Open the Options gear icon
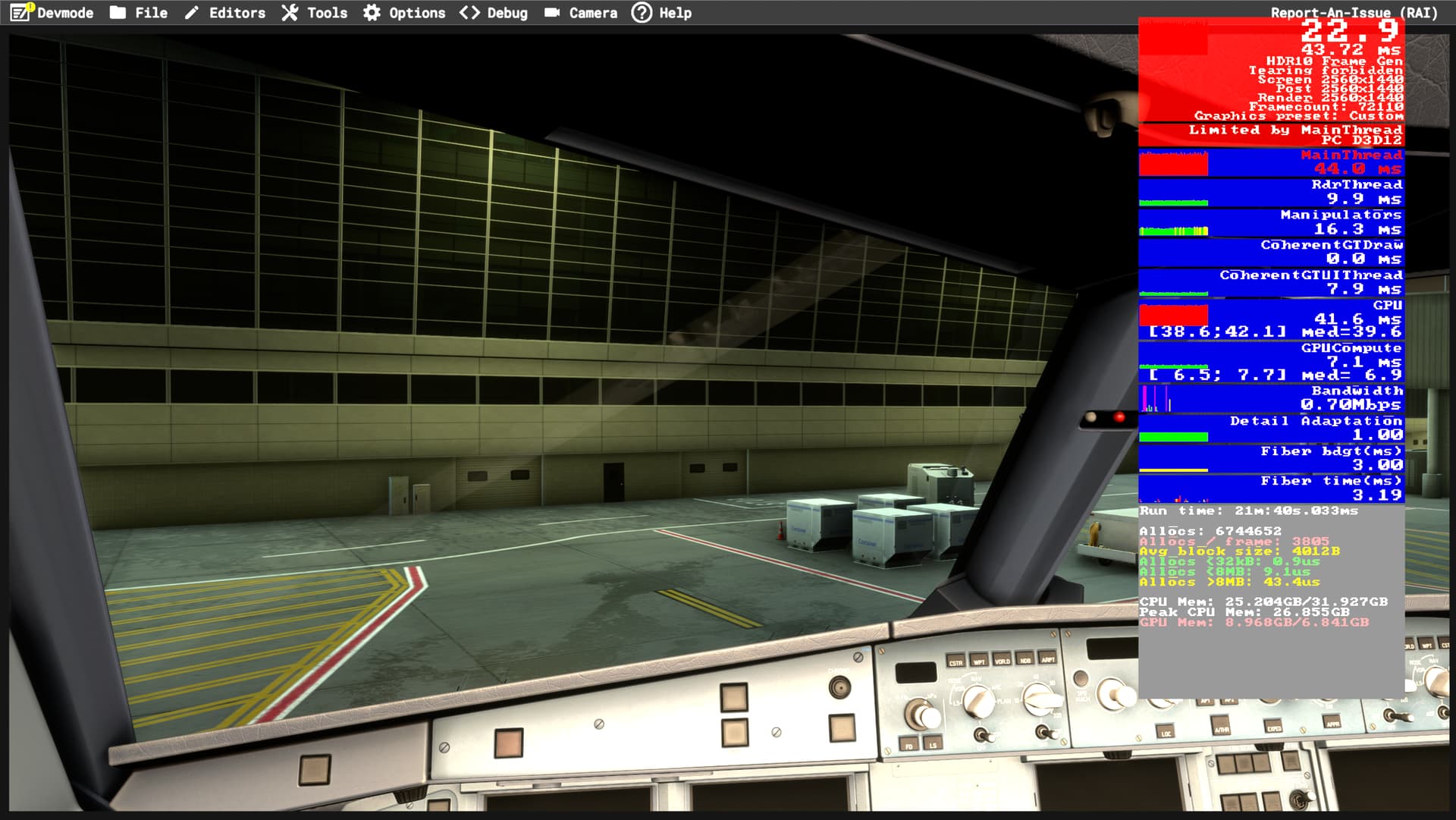This screenshot has width=1456, height=820. (x=370, y=13)
